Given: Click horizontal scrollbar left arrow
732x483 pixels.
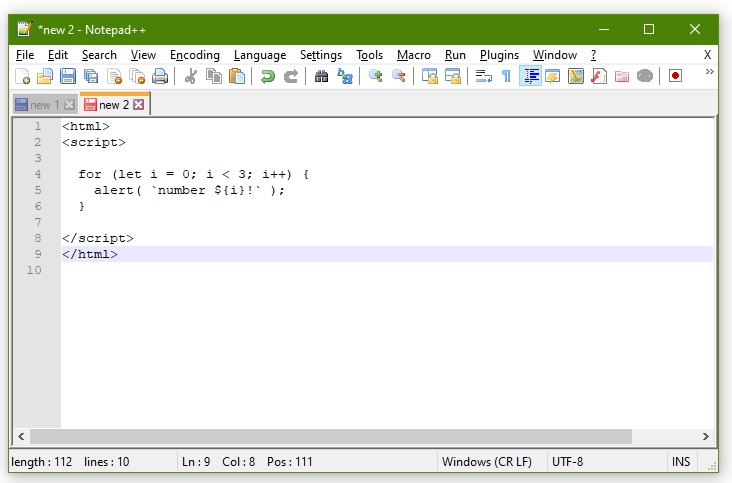Looking at the screenshot, I should point(21,436).
